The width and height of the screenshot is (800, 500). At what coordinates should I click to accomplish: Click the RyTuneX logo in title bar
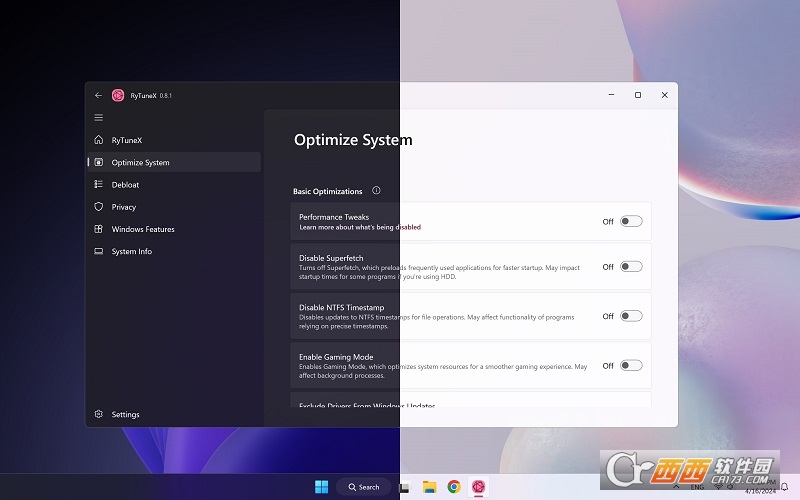(x=118, y=95)
